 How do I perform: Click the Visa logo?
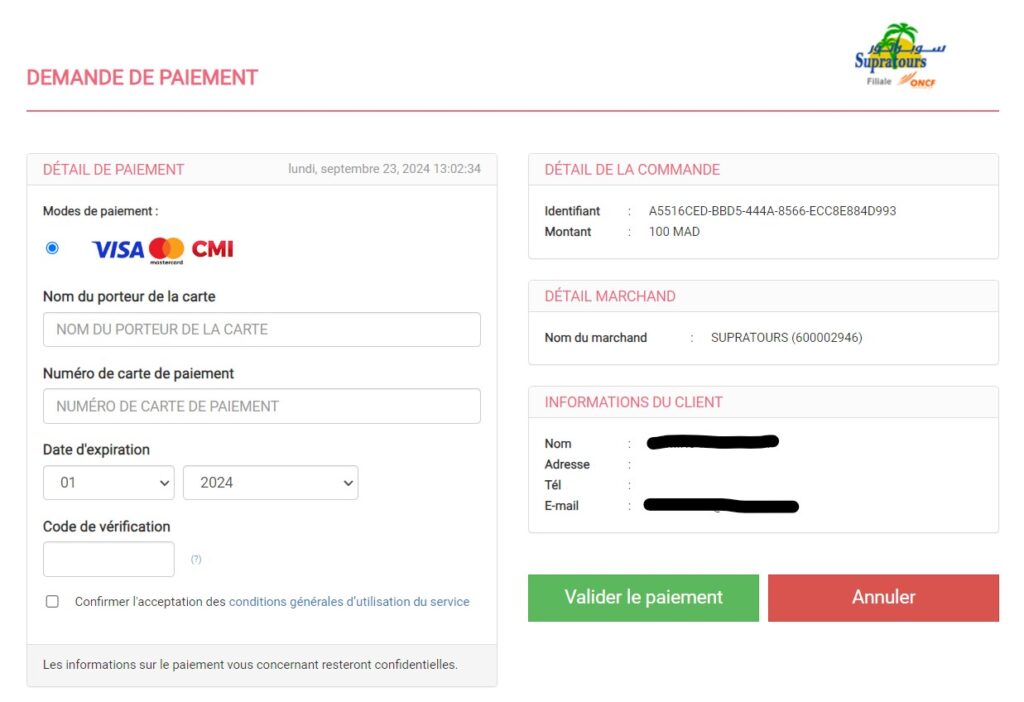click(118, 249)
